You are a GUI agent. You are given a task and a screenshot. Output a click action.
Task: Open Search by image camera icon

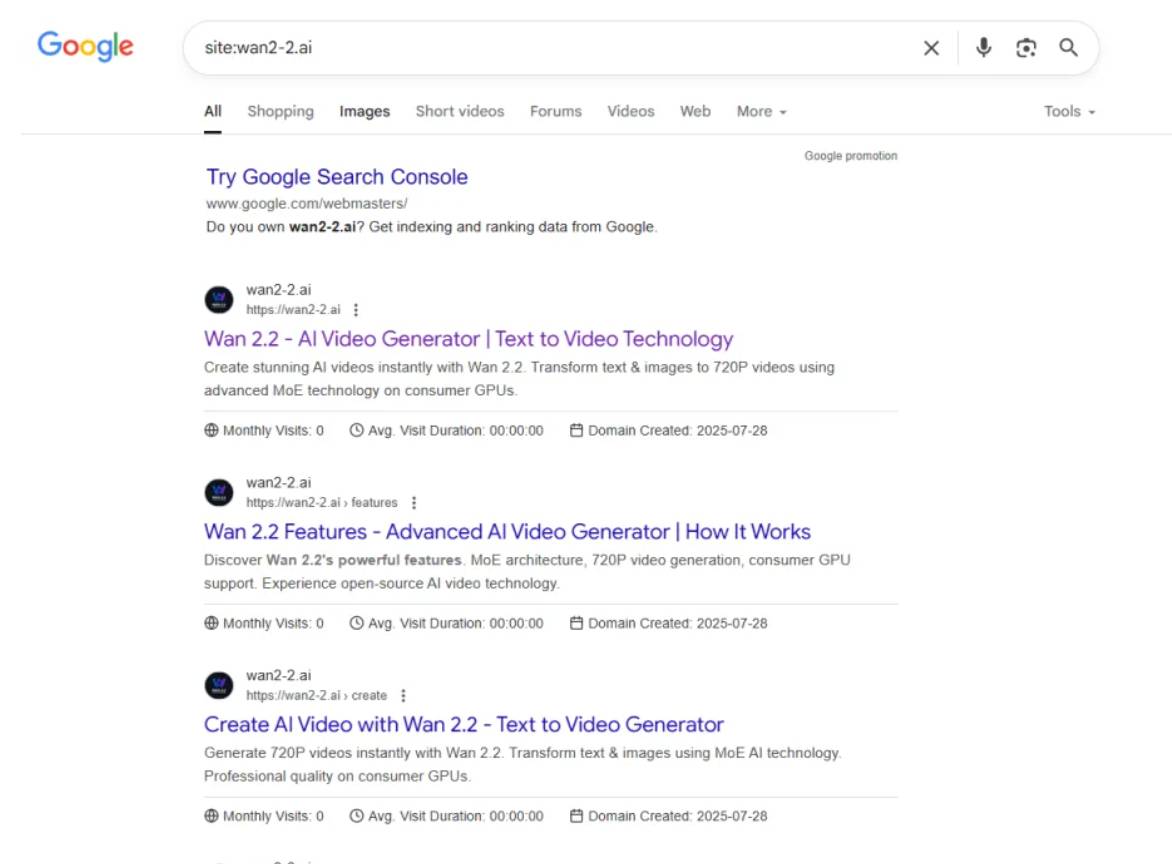click(x=1026, y=48)
